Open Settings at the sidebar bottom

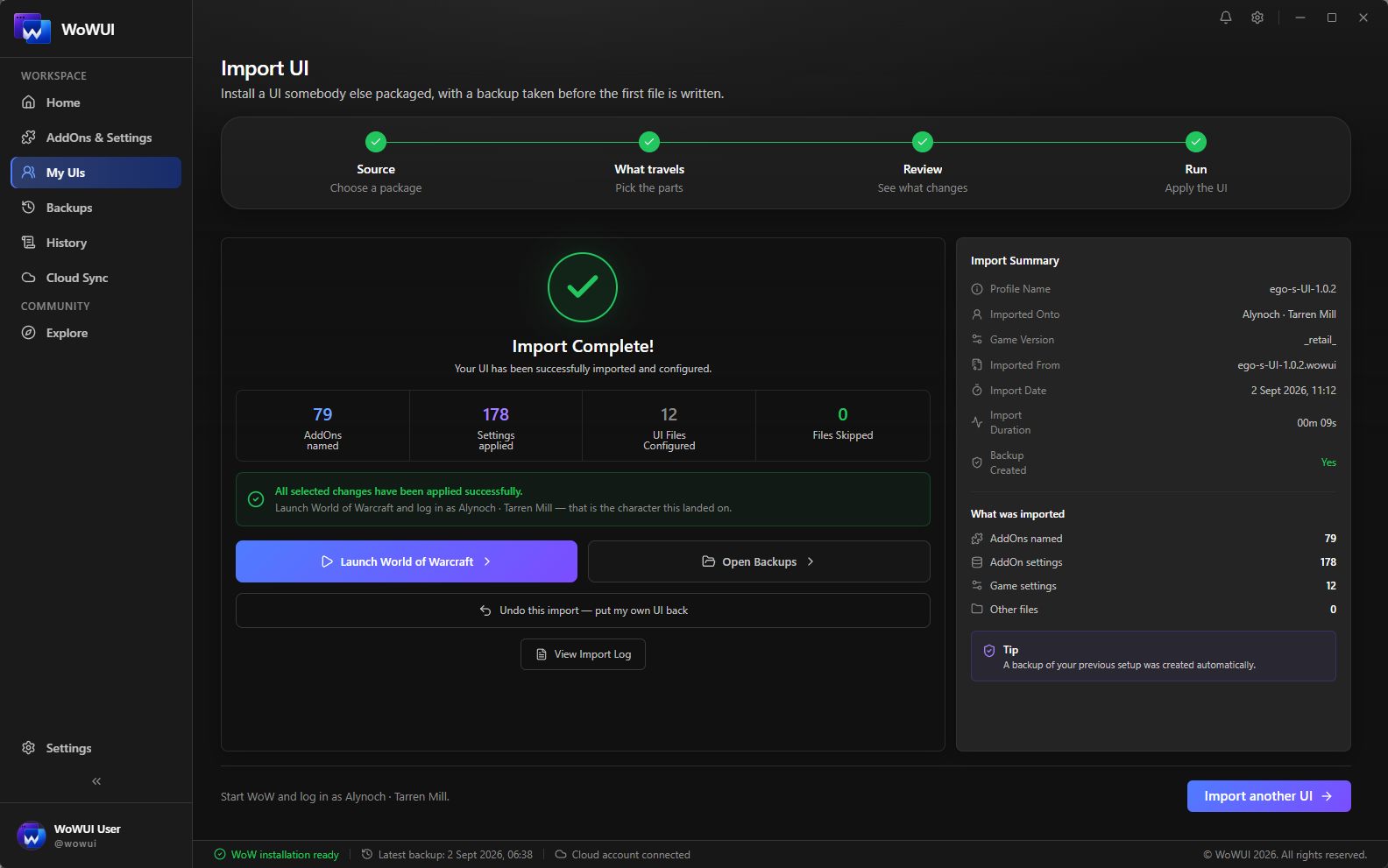[x=96, y=748]
